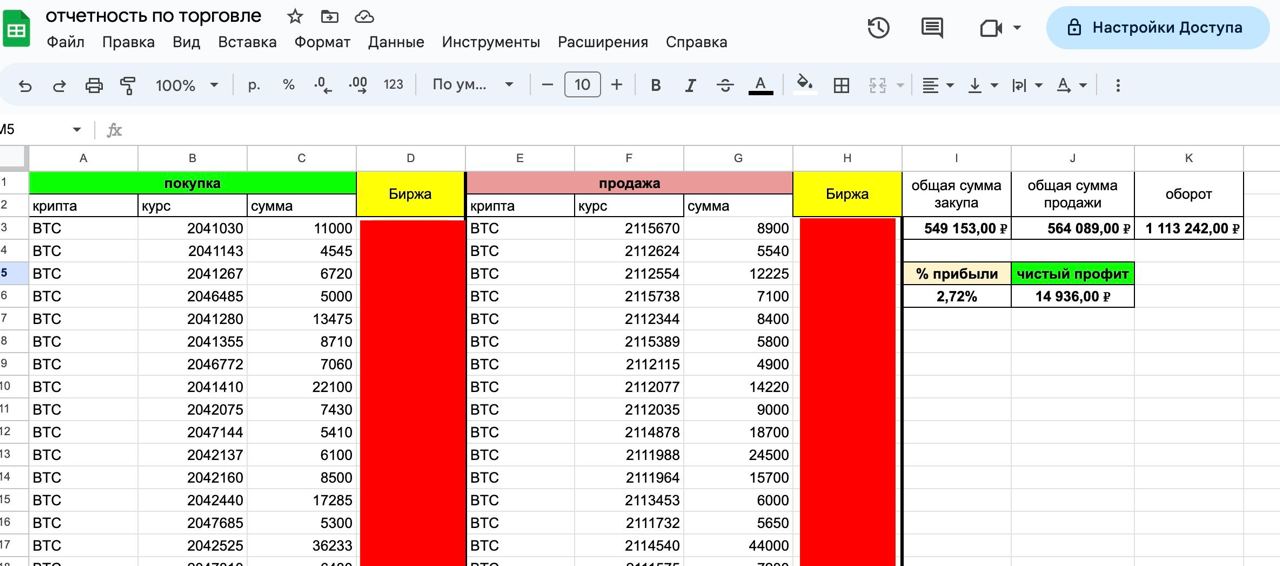This screenshot has height=566, width=1280.
Task: Select cell showing 1 113 242,00 ₽
Action: click(x=1189, y=228)
